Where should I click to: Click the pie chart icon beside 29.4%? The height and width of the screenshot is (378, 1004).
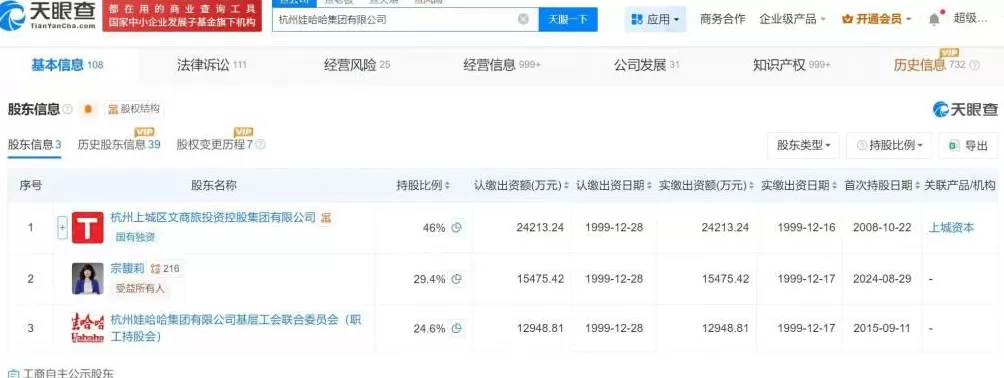pyautogui.click(x=457, y=279)
